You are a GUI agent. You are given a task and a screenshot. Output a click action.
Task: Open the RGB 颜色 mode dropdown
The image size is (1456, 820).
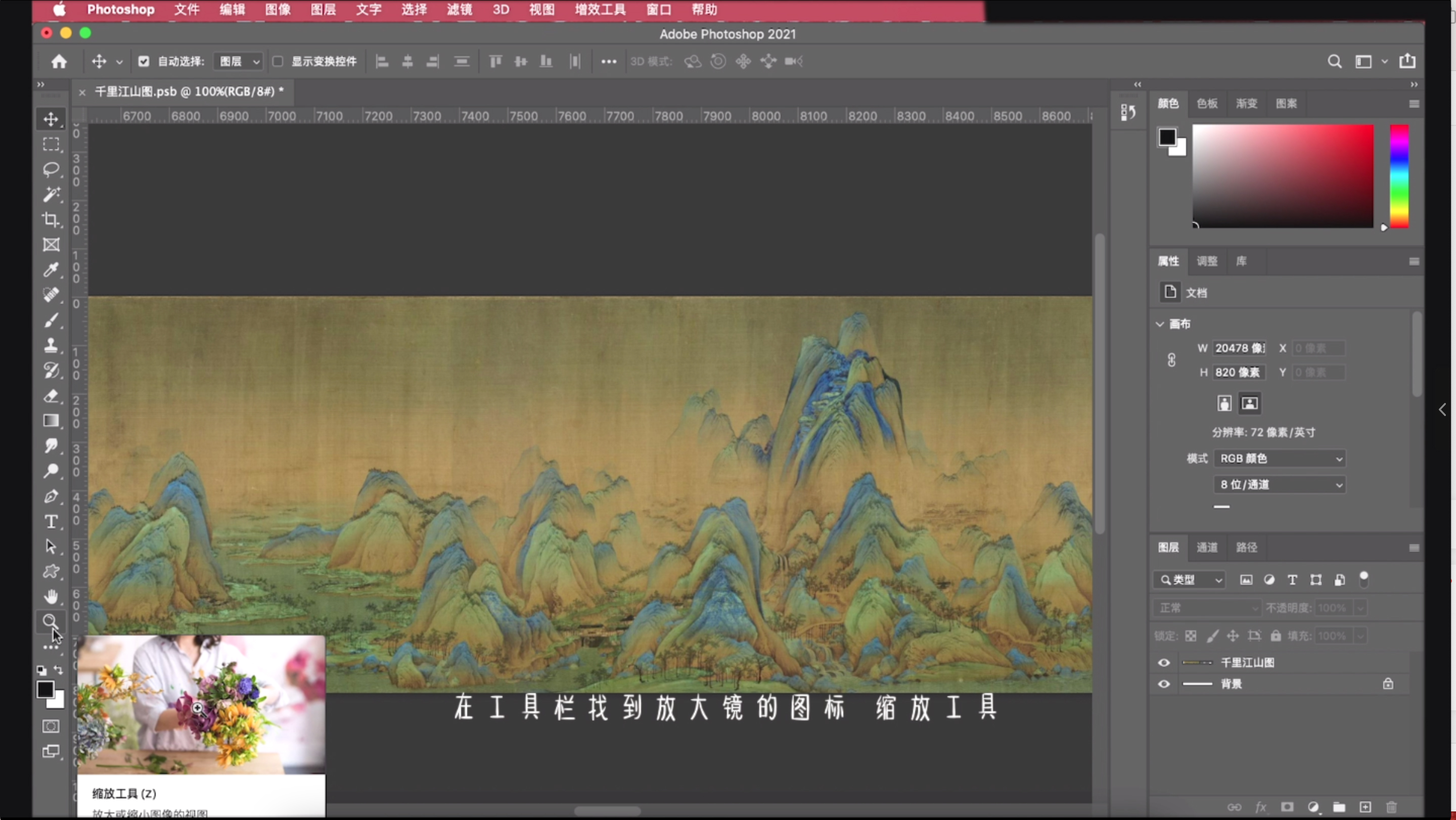(x=1280, y=459)
